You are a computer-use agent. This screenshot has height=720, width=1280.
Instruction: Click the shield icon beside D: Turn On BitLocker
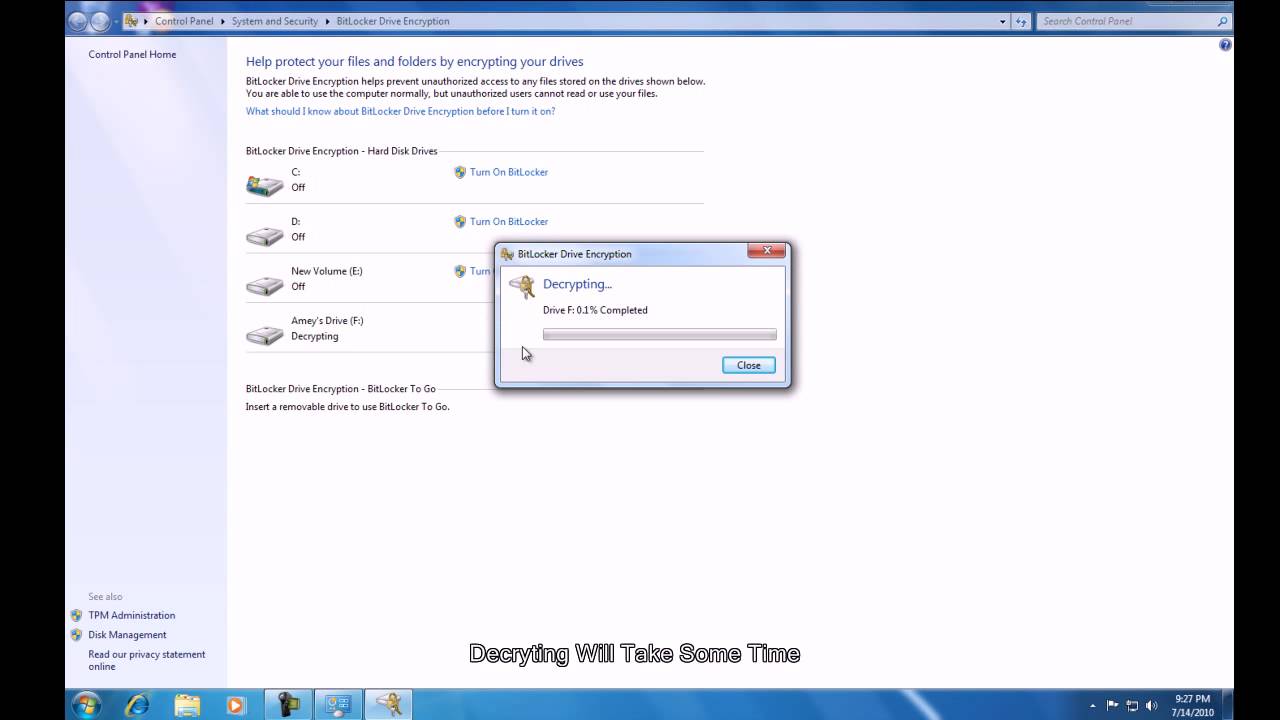point(460,222)
